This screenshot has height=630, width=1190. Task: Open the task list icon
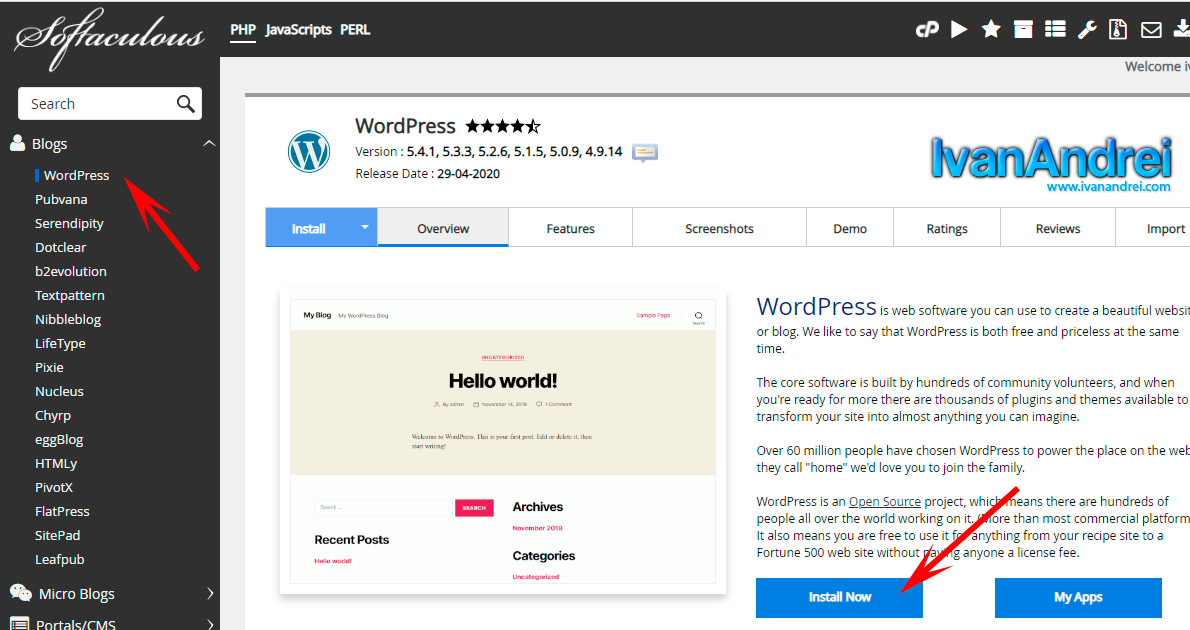[1055, 30]
